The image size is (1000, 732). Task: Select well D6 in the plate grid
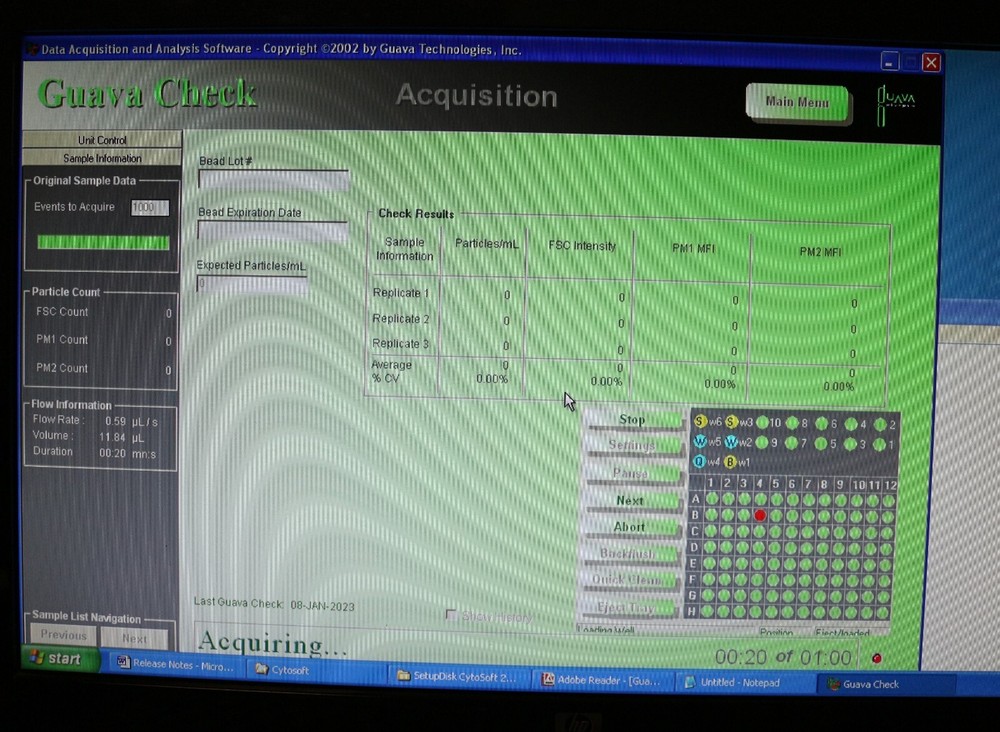[x=790, y=548]
